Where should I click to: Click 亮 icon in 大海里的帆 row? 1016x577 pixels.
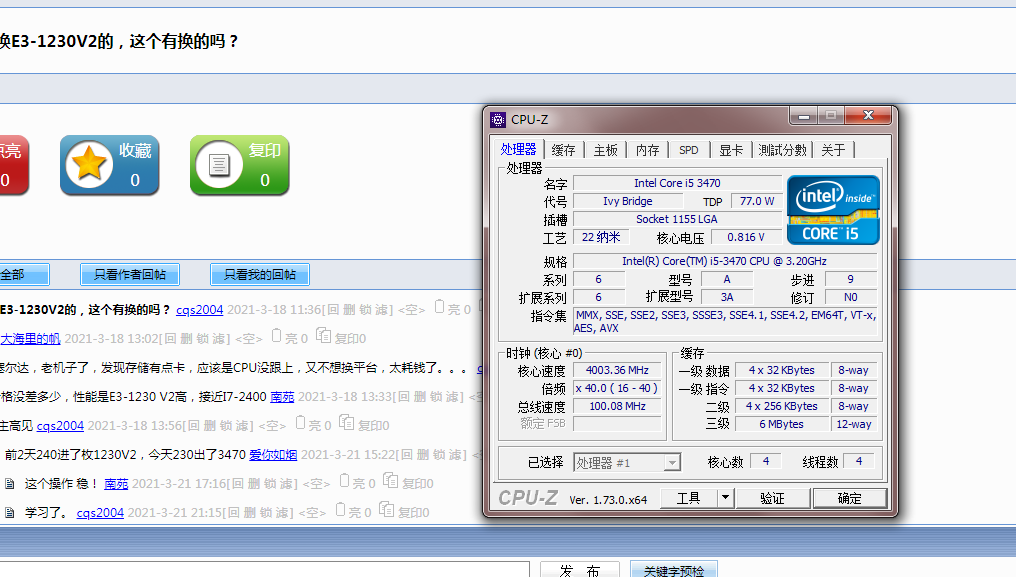(x=277, y=336)
